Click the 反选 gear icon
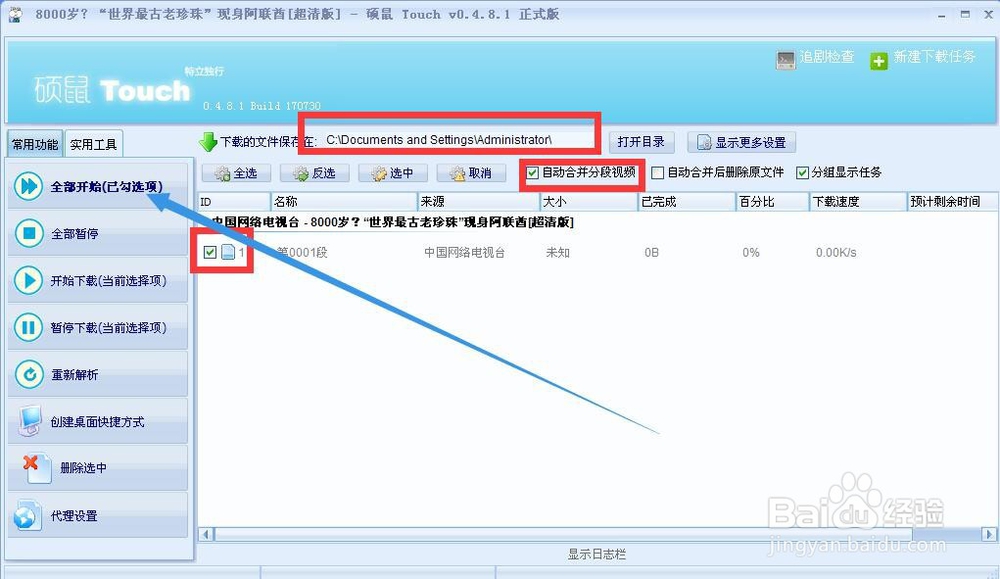The width and height of the screenshot is (1000, 579). [x=300, y=173]
